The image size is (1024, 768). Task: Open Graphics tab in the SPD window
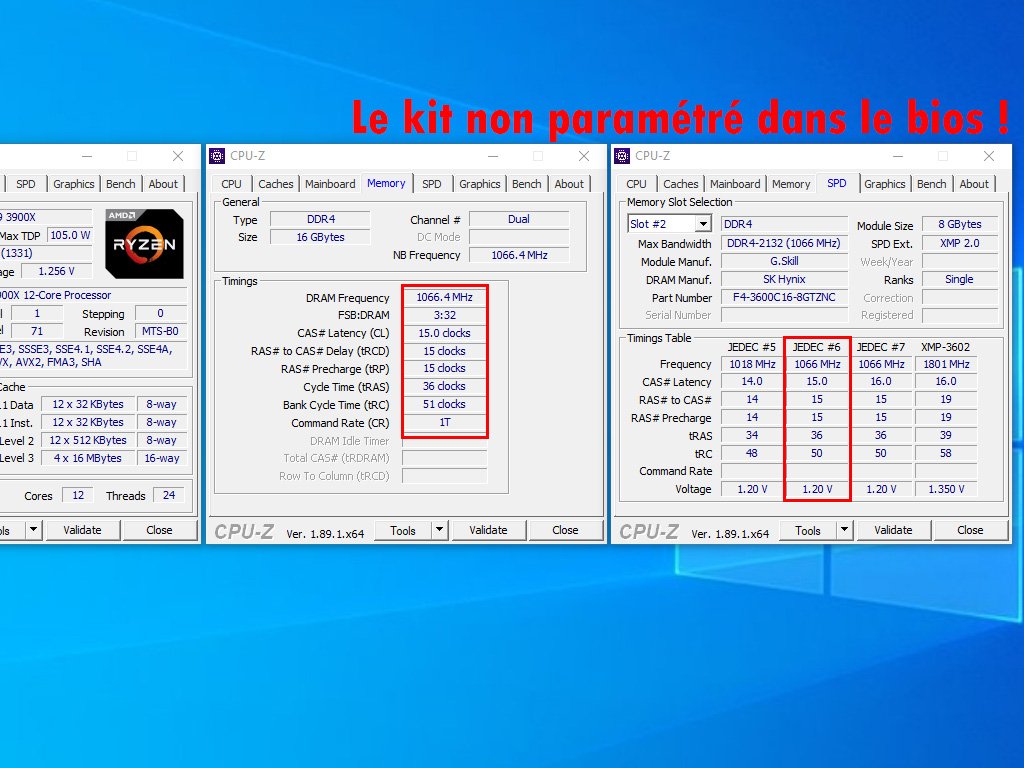[x=884, y=184]
